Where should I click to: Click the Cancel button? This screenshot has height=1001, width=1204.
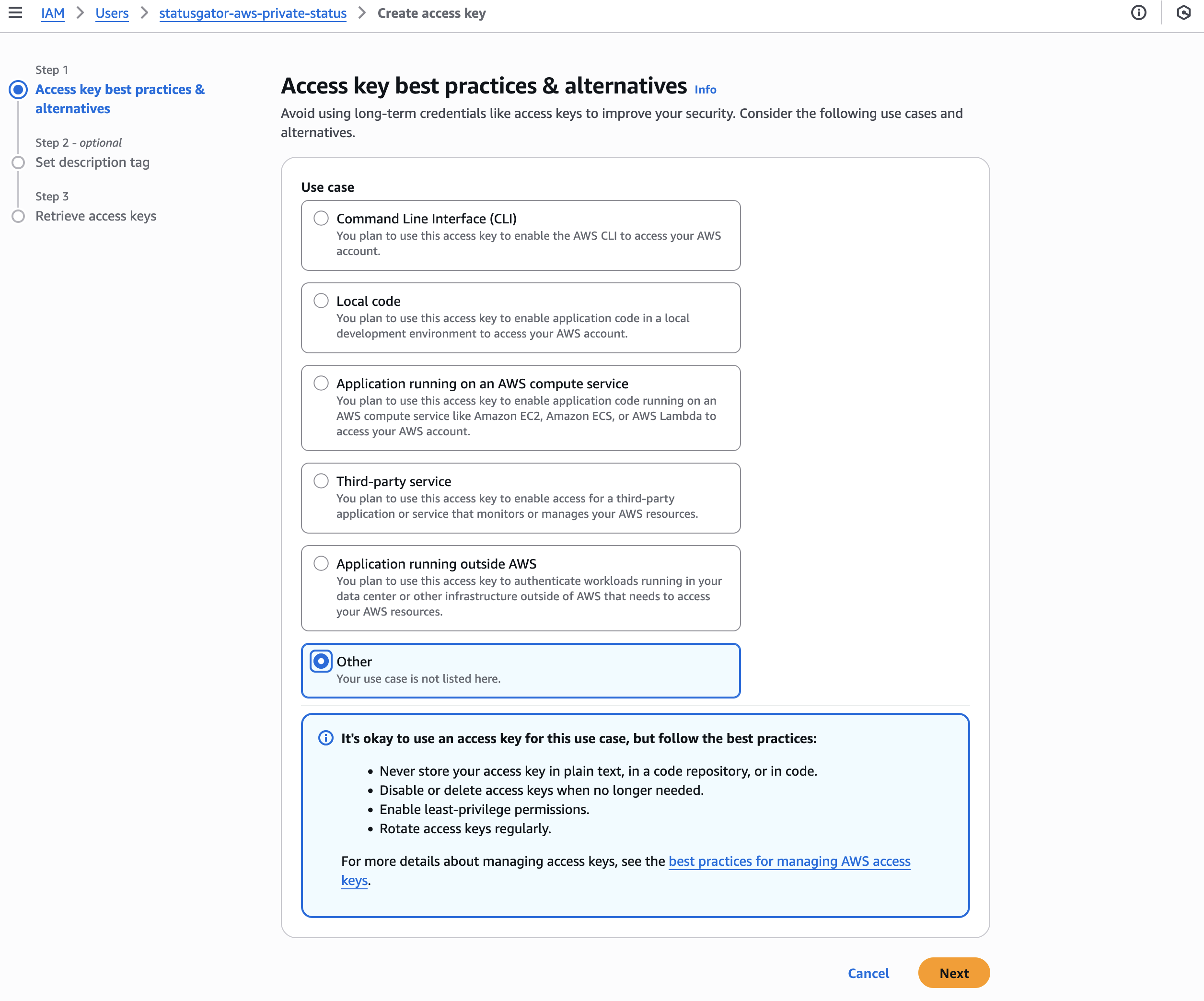click(x=868, y=973)
